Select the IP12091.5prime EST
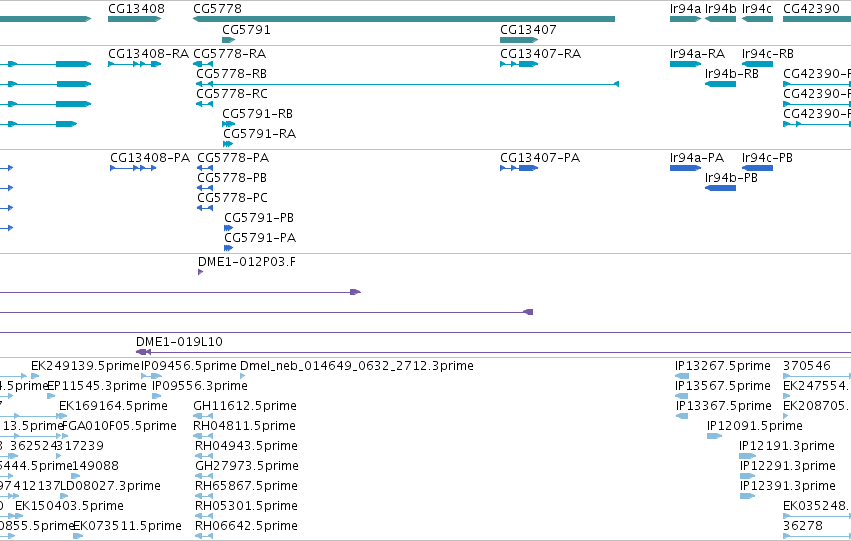Screen dimensions: 851x541 pyautogui.click(x=714, y=436)
